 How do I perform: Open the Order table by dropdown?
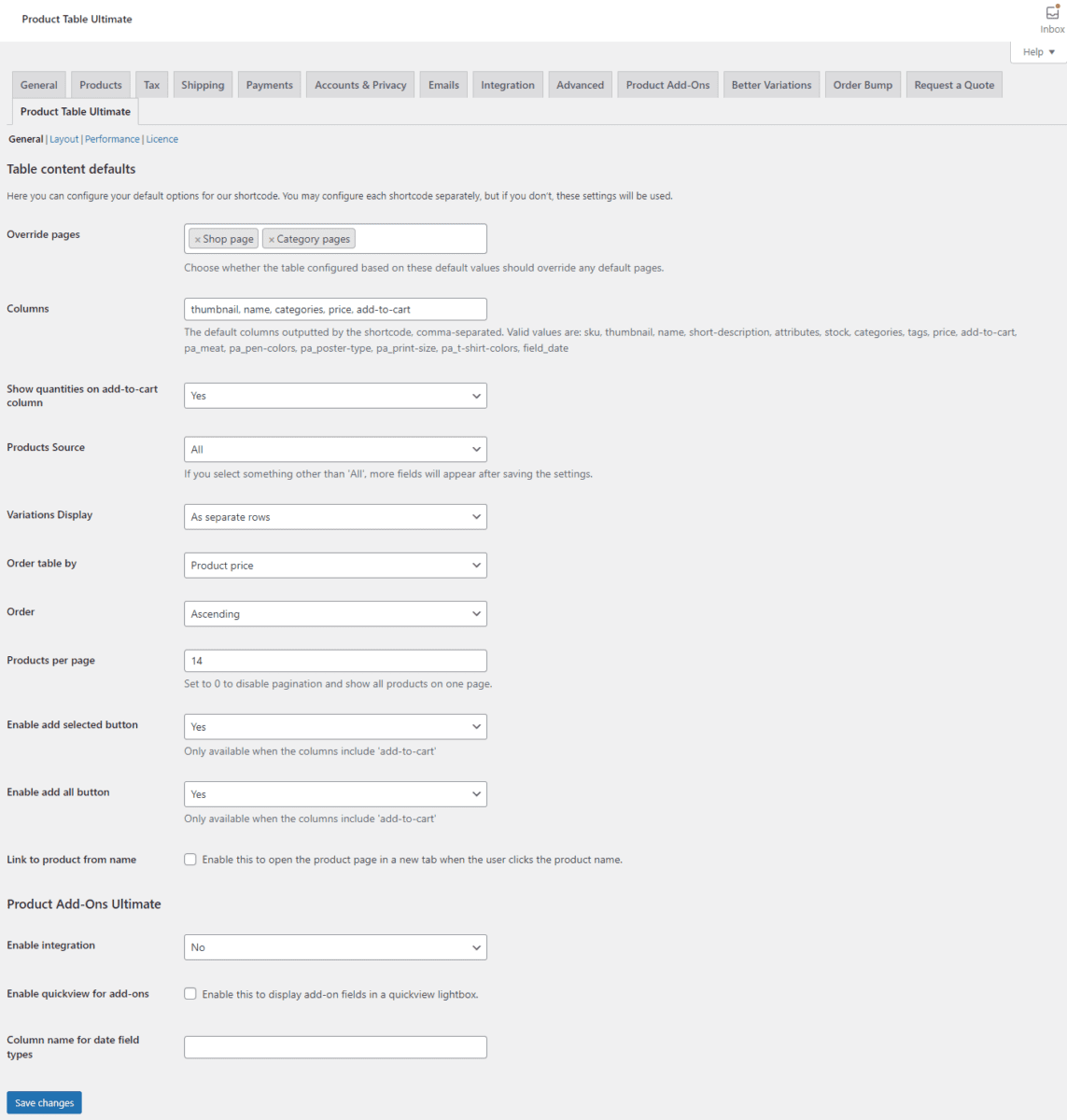[335, 566]
